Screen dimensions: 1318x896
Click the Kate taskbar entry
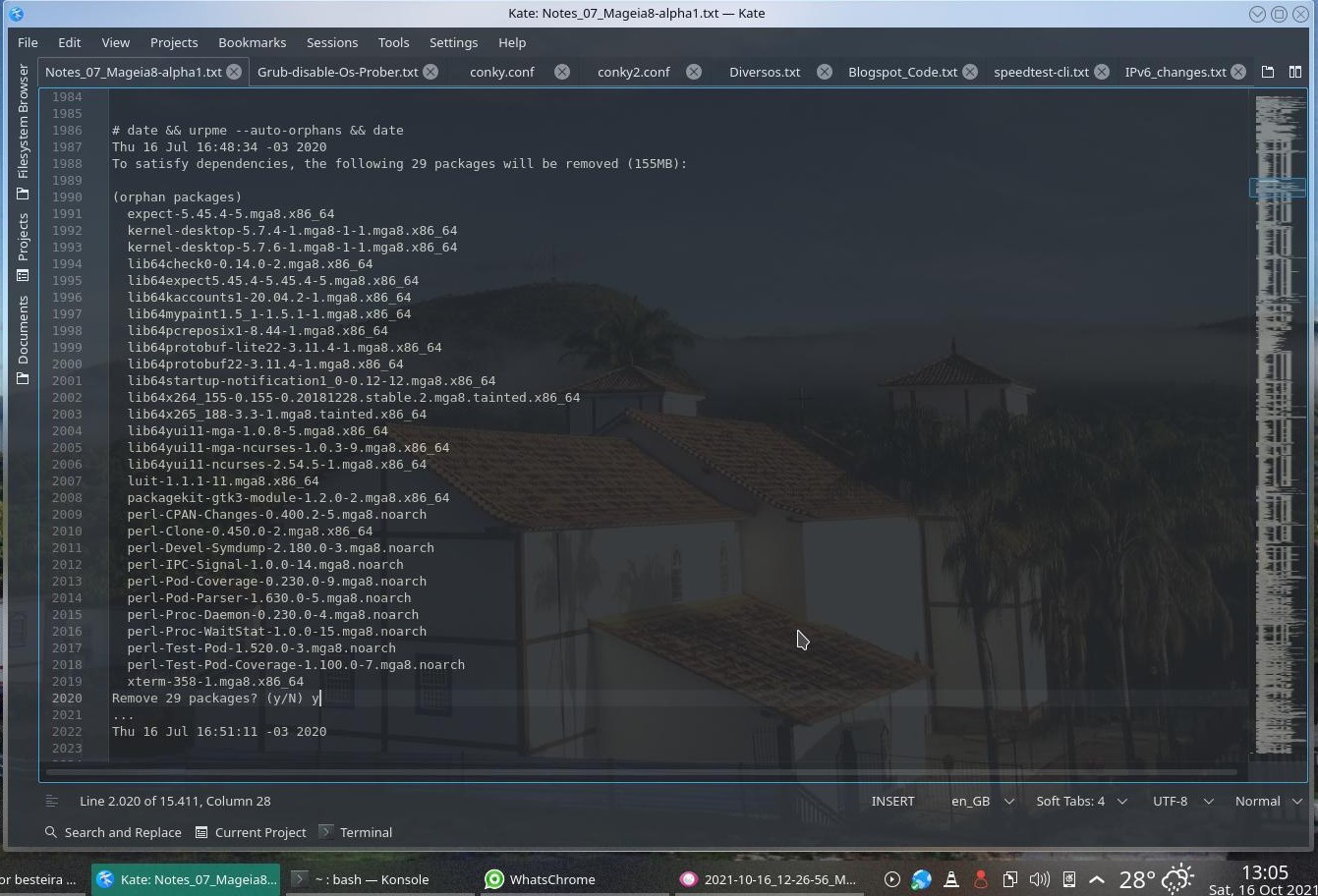187,879
